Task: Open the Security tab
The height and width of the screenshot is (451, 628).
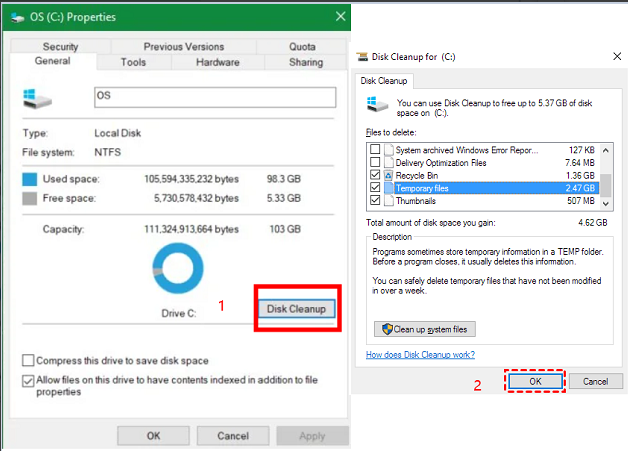Action: (x=61, y=47)
